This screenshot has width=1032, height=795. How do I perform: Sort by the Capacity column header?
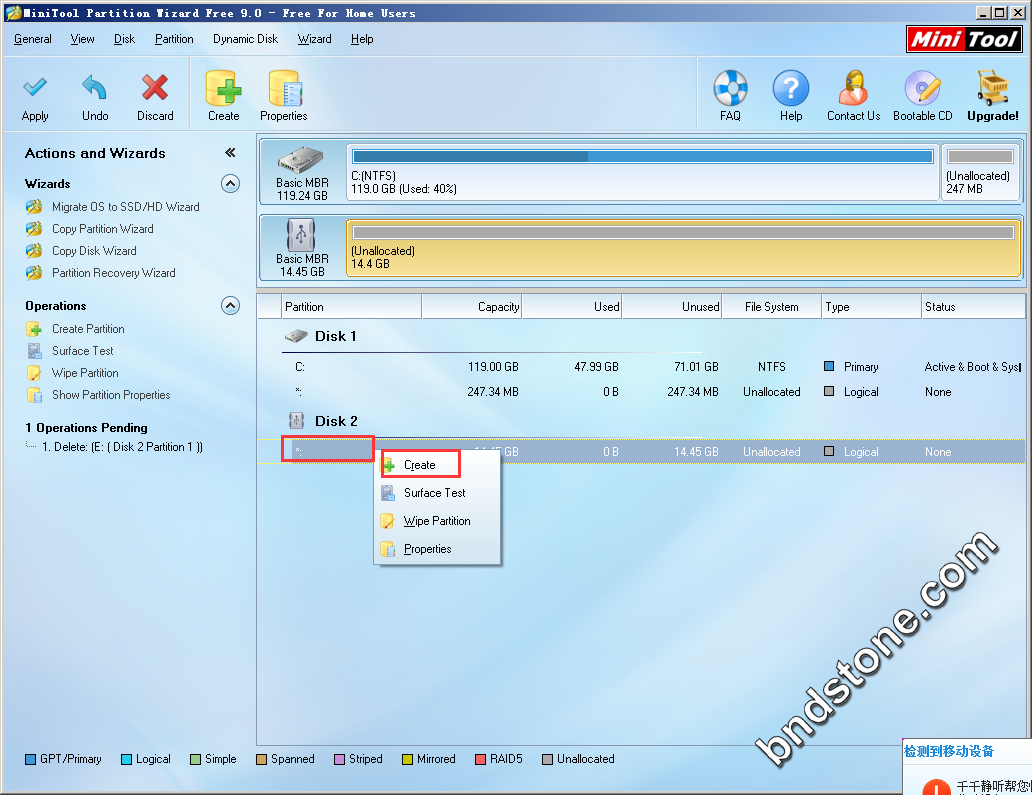[471, 307]
